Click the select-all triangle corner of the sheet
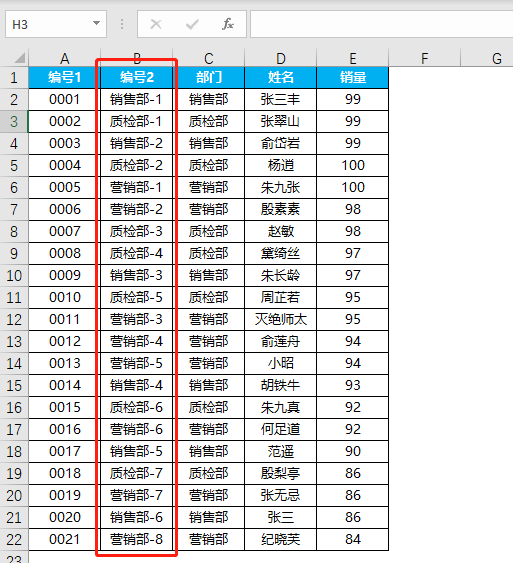This screenshot has height=563, width=513. coord(19,58)
